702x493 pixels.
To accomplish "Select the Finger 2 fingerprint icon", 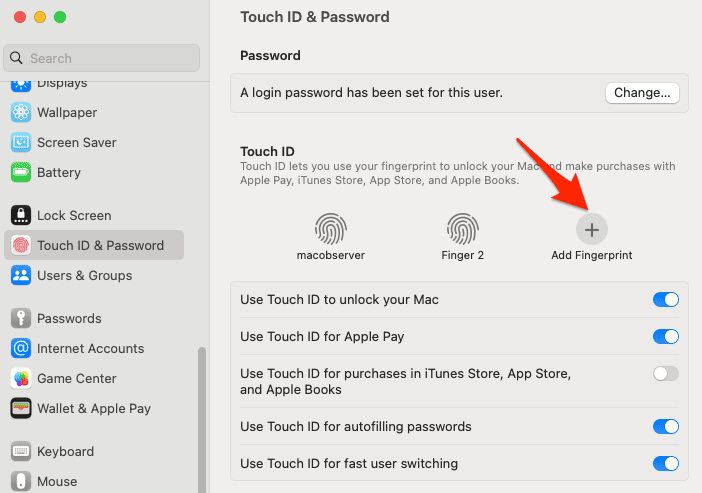I will coord(462,230).
